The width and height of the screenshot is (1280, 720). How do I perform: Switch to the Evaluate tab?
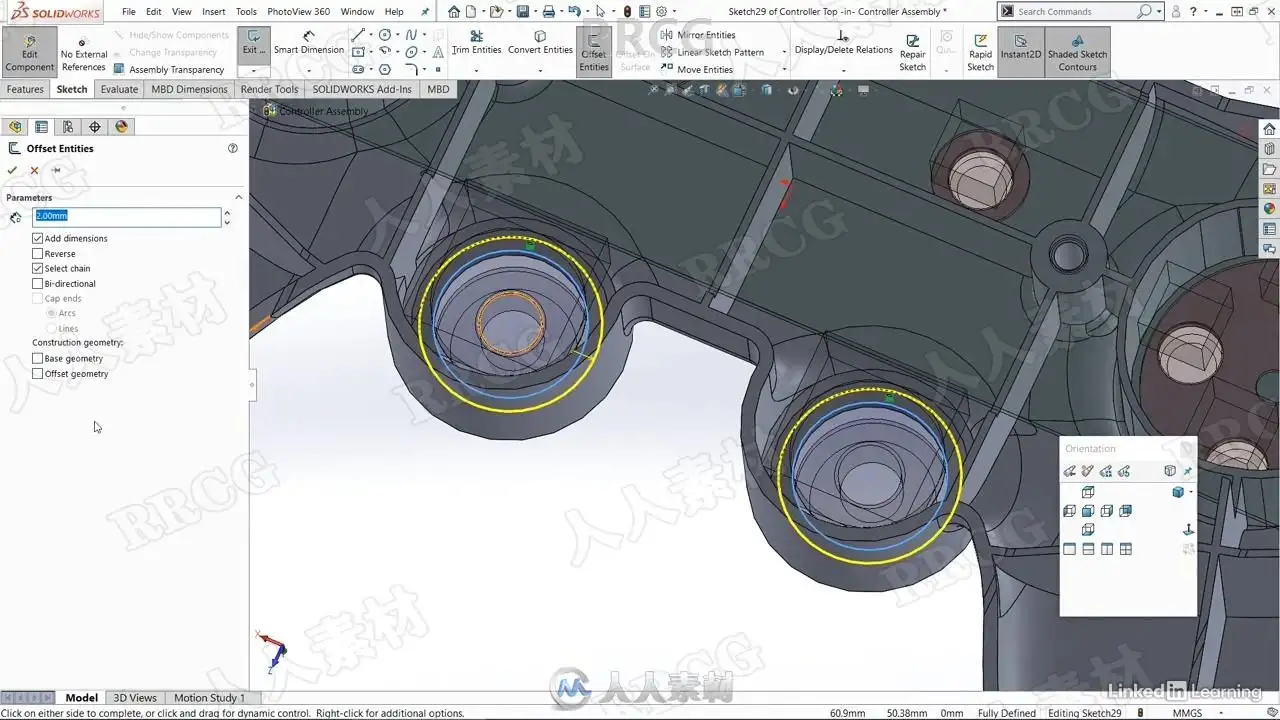(x=119, y=89)
